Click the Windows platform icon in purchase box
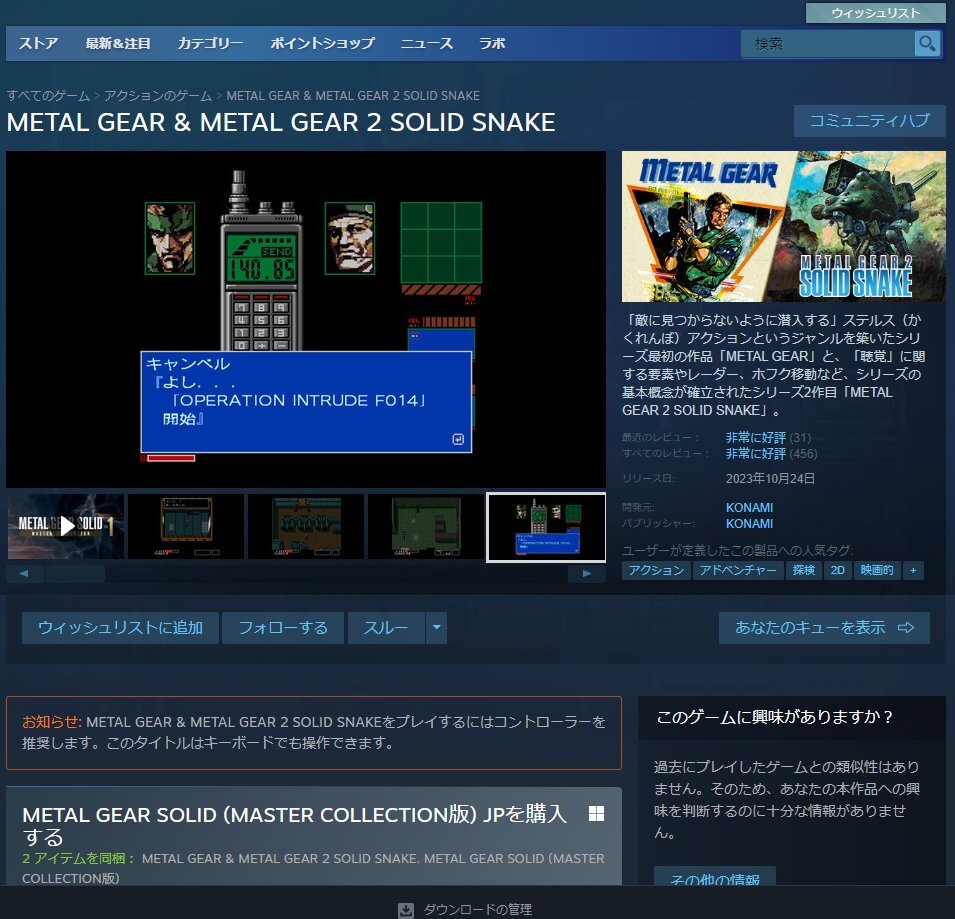 596,814
